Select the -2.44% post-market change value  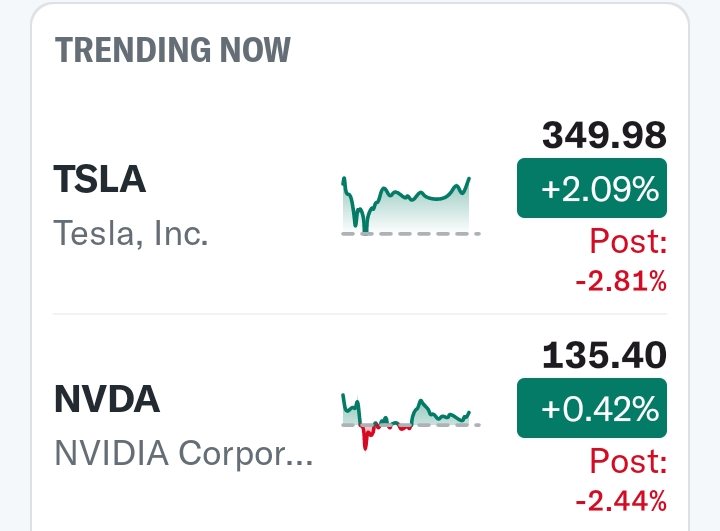620,500
